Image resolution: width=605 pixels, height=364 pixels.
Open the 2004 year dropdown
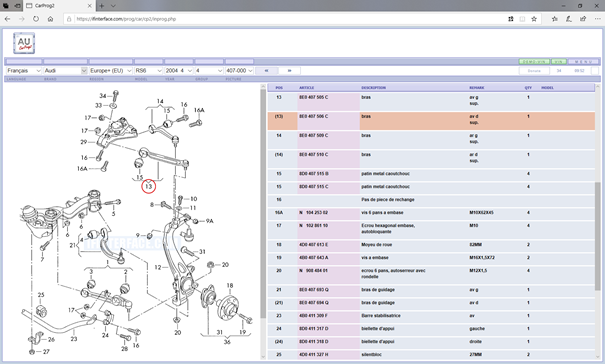[x=179, y=71]
